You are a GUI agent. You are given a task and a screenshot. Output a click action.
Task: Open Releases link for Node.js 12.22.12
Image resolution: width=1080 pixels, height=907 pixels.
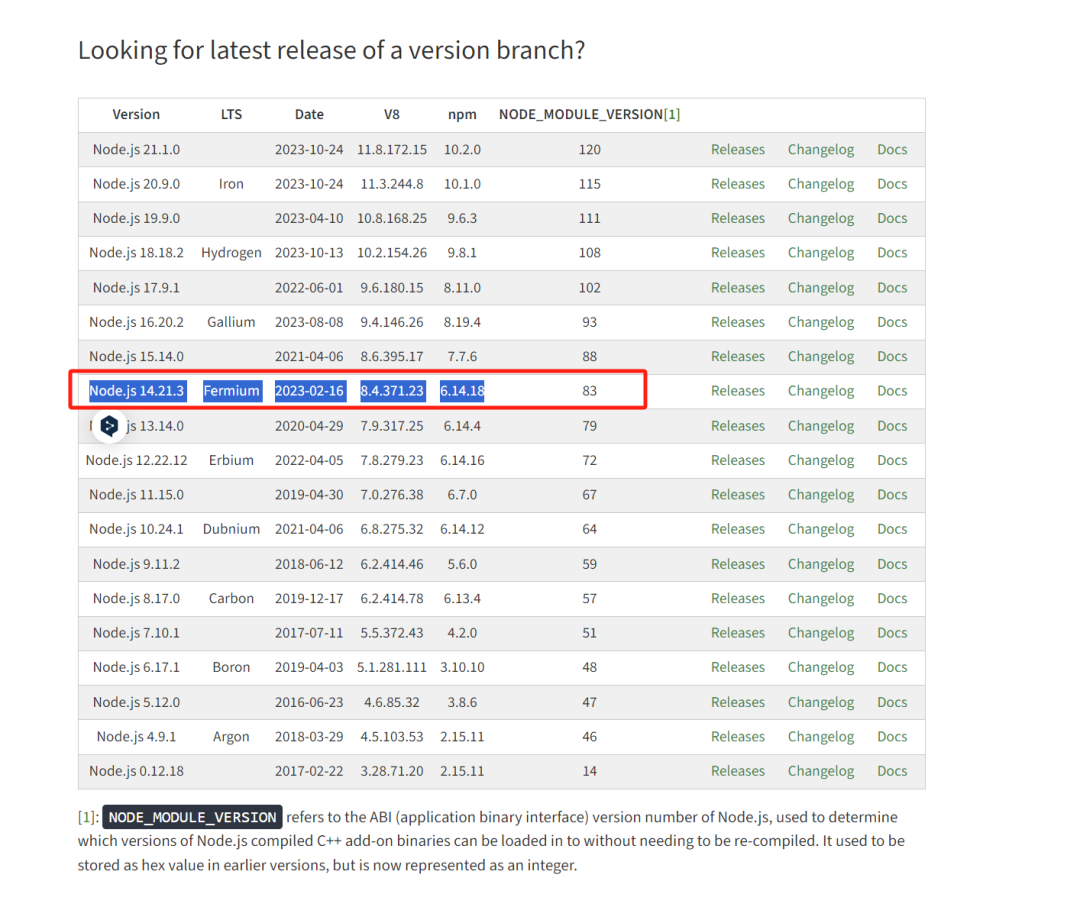(738, 461)
